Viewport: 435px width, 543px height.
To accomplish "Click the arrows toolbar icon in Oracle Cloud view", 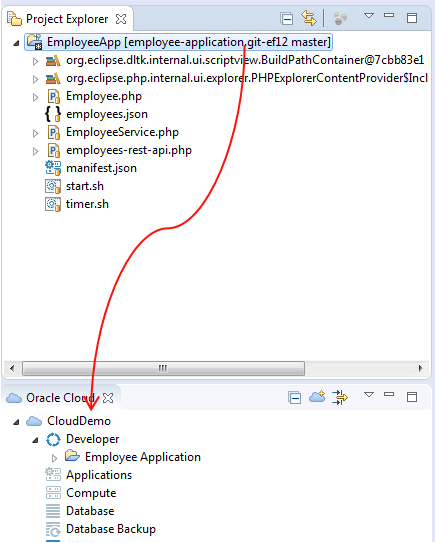I will (x=340, y=397).
